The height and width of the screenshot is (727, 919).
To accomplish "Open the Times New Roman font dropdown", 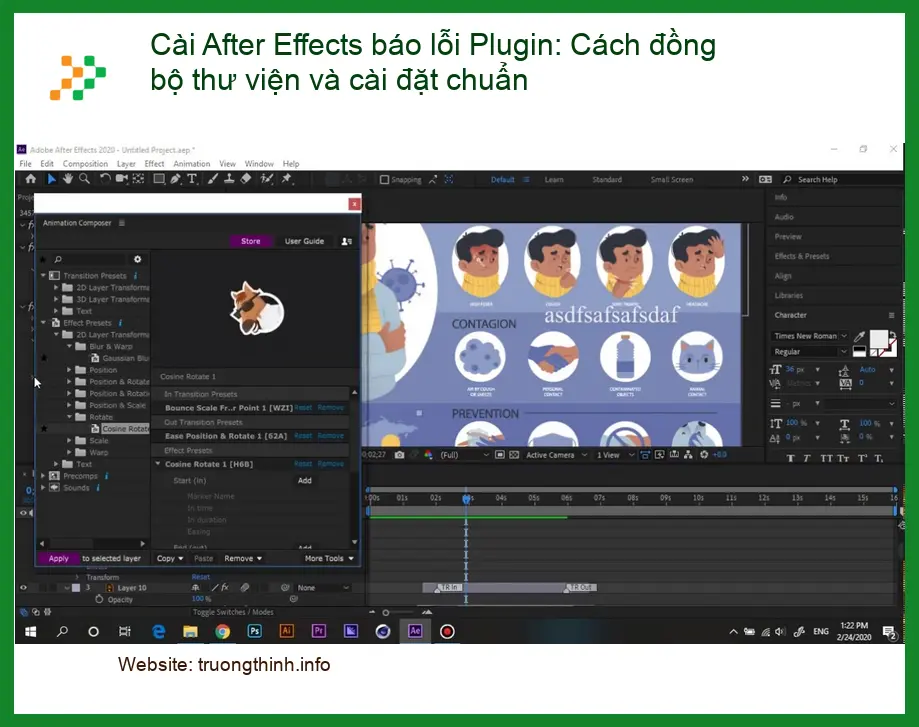I will [810, 336].
